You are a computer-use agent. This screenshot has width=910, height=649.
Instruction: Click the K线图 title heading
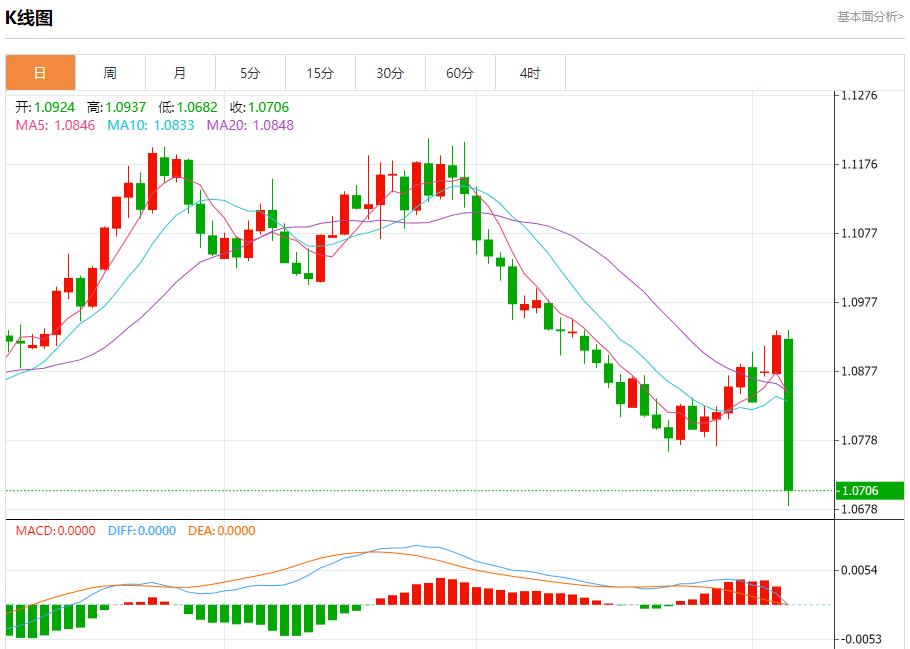click(x=29, y=18)
